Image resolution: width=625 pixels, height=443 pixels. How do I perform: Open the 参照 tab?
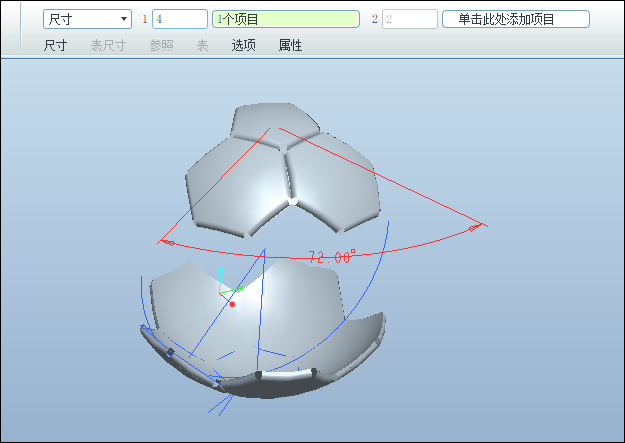click(x=161, y=45)
